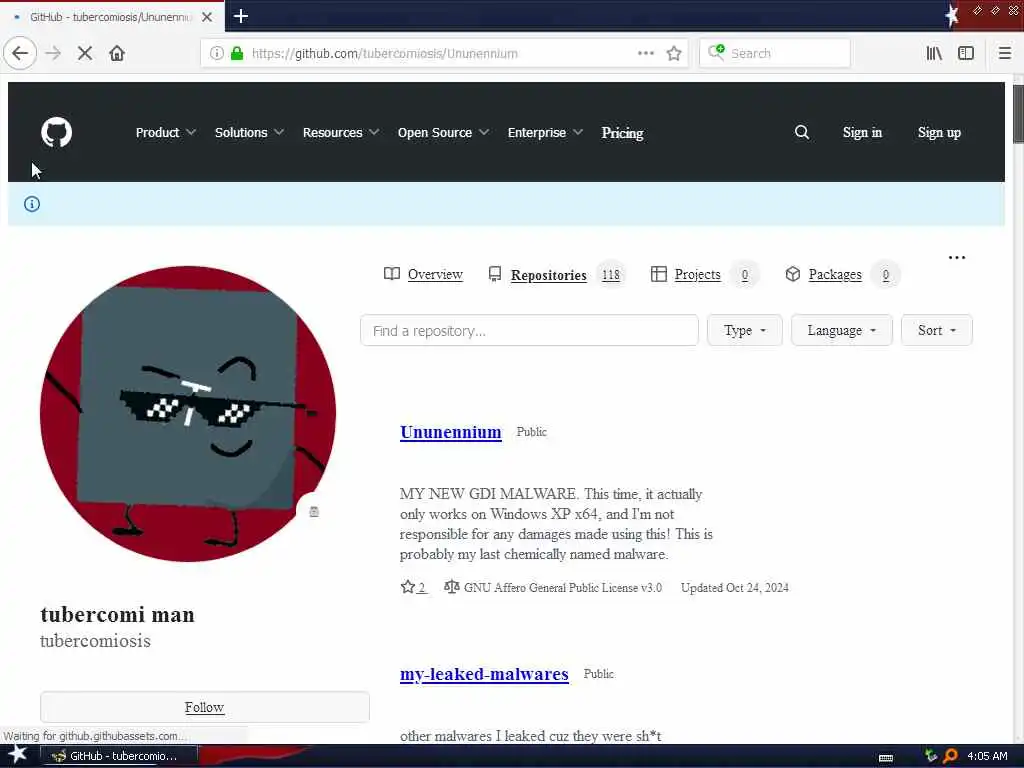Open the Ununennium repository link
This screenshot has width=1024, height=768.
(x=451, y=432)
